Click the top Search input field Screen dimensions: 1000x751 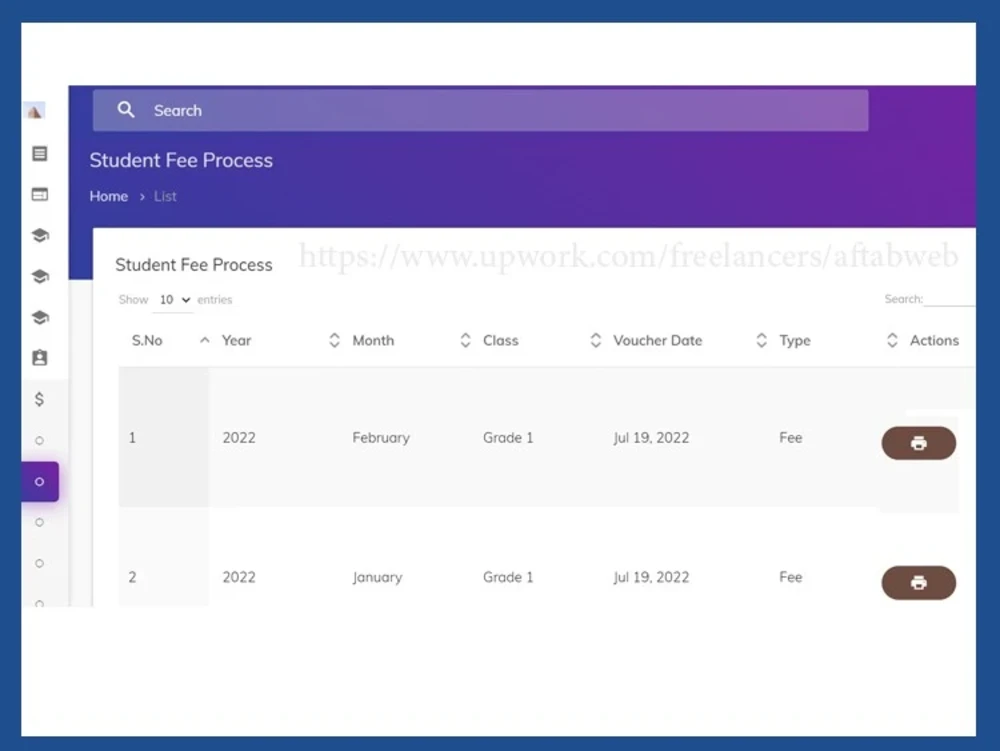coord(480,110)
